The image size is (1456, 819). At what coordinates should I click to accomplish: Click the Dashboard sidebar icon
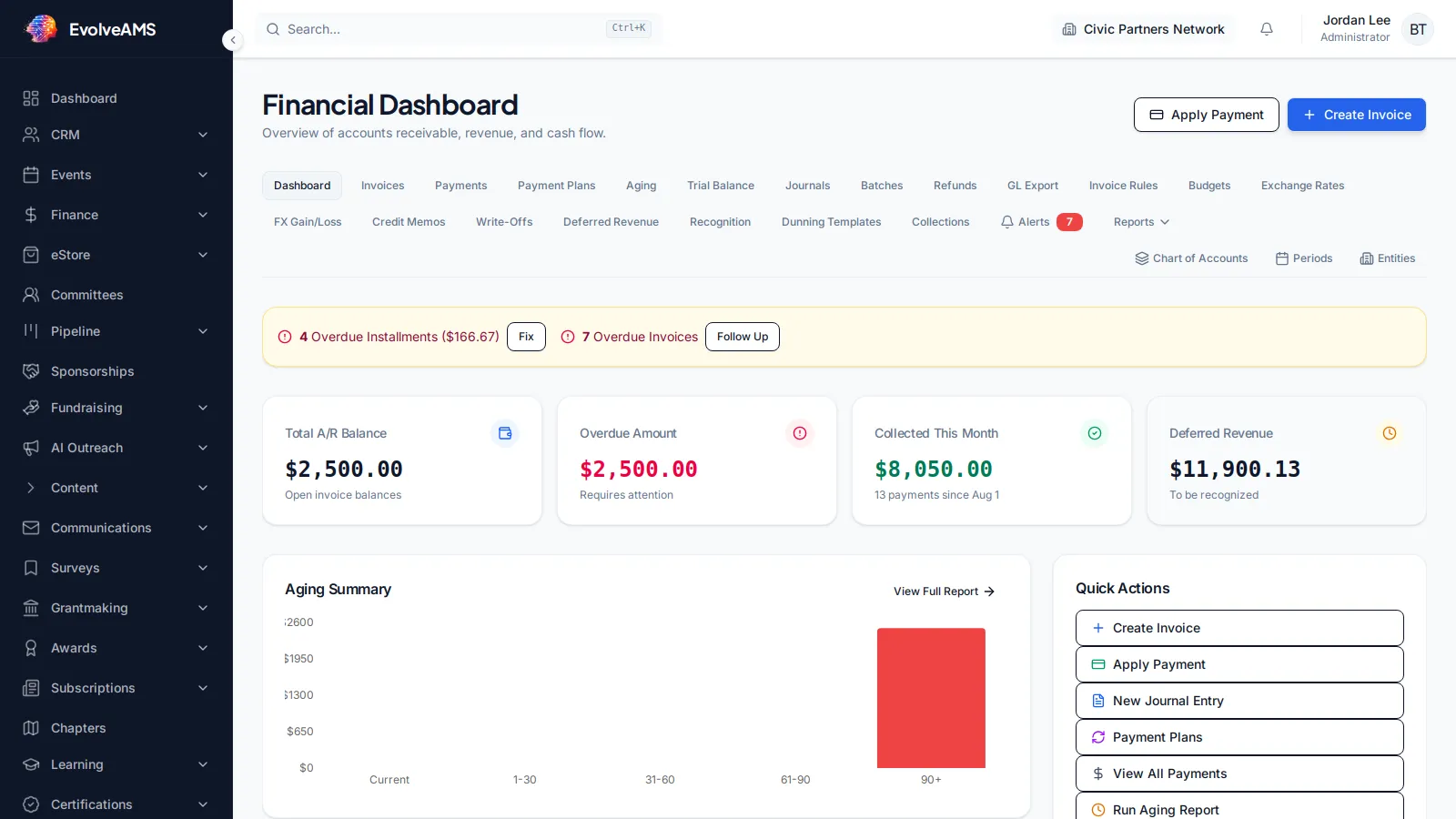click(31, 98)
